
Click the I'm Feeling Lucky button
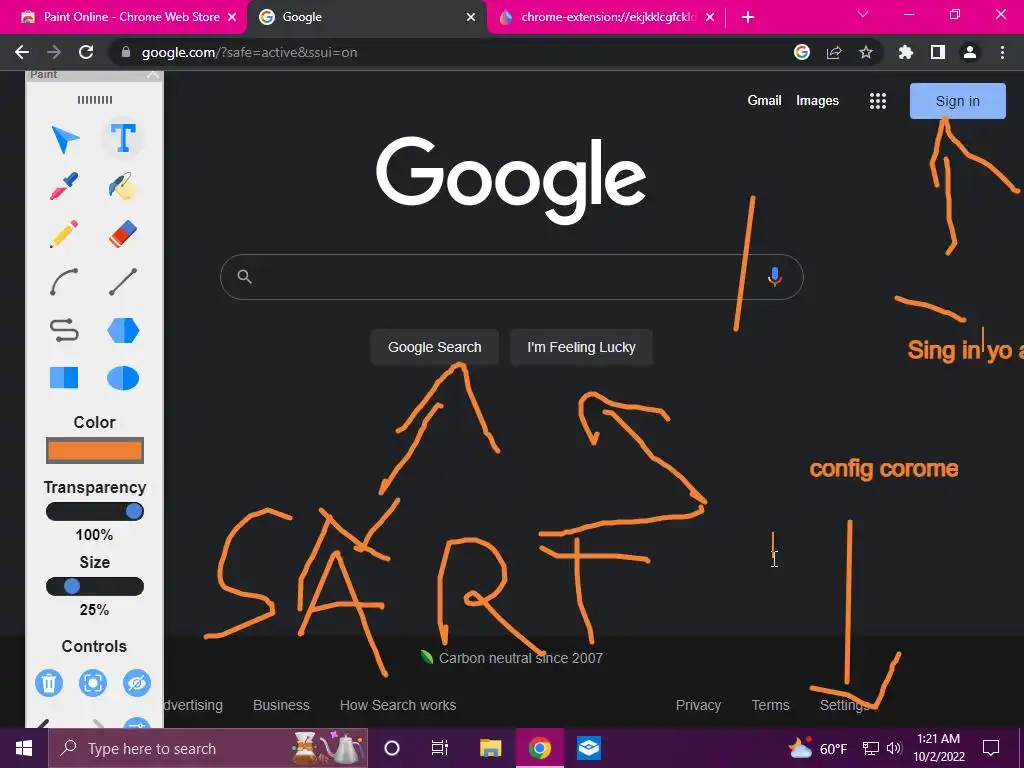(x=581, y=347)
